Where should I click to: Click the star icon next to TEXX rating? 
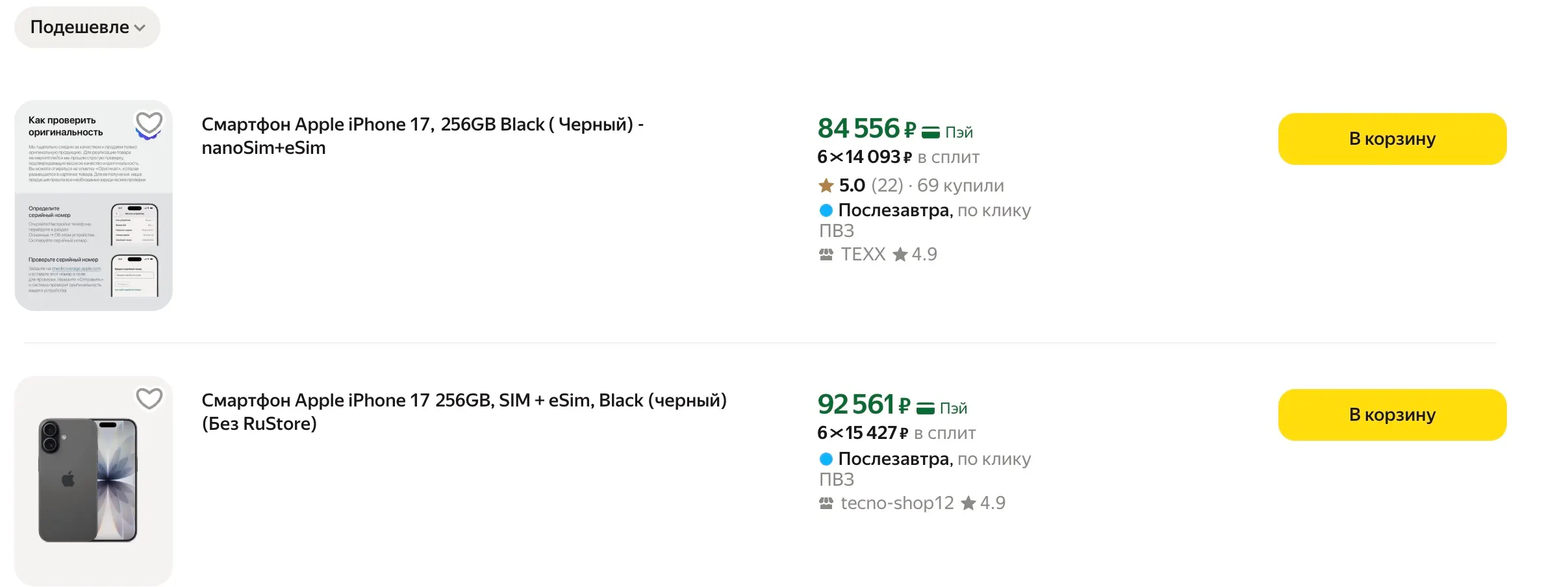[900, 255]
